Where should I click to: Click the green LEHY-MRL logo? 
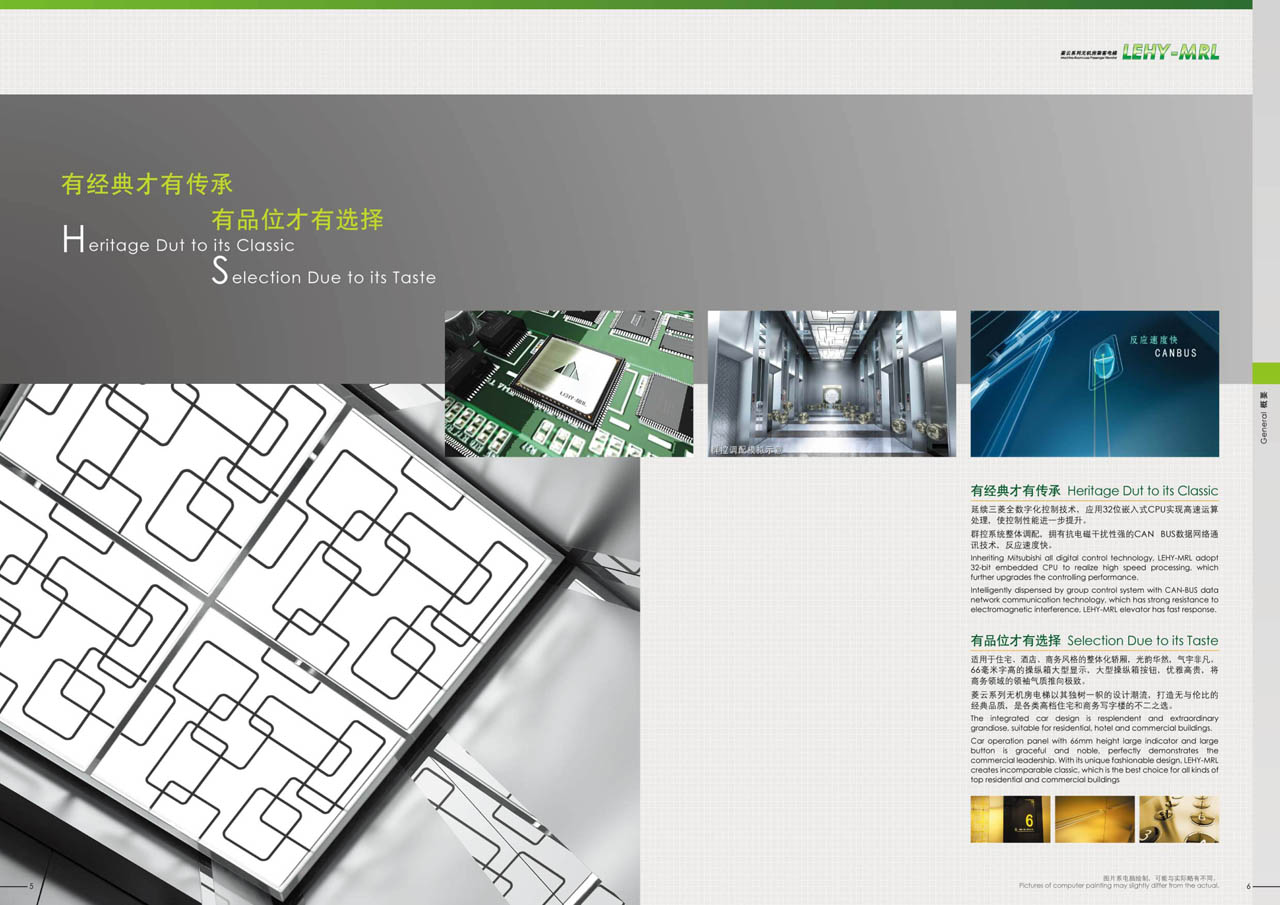1170,52
